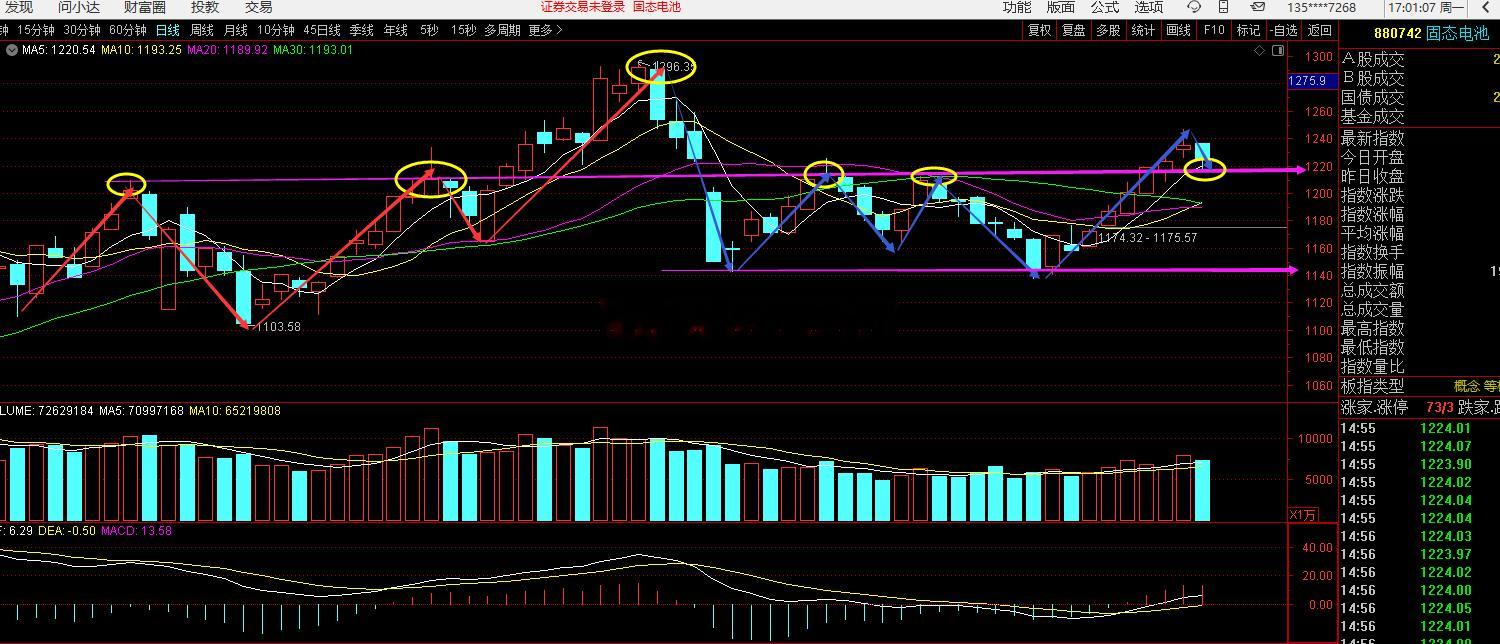Click the diamond marker icon on the chart
The width and height of the screenshot is (1500, 644).
tap(1259, 50)
